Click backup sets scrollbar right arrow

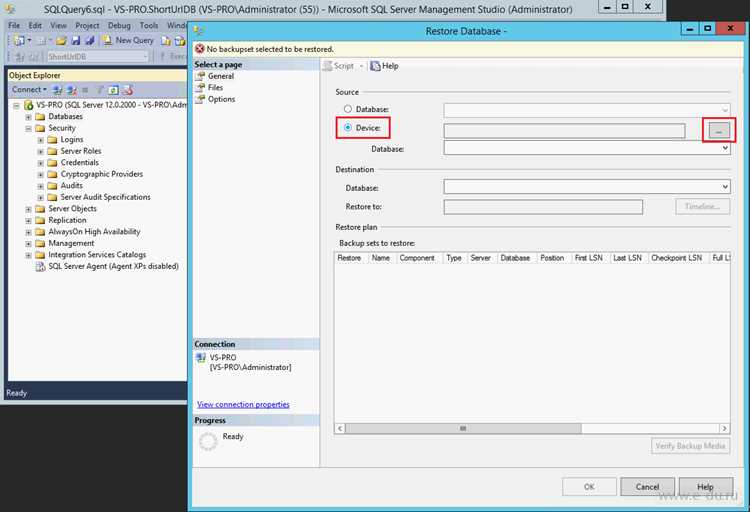click(x=724, y=428)
